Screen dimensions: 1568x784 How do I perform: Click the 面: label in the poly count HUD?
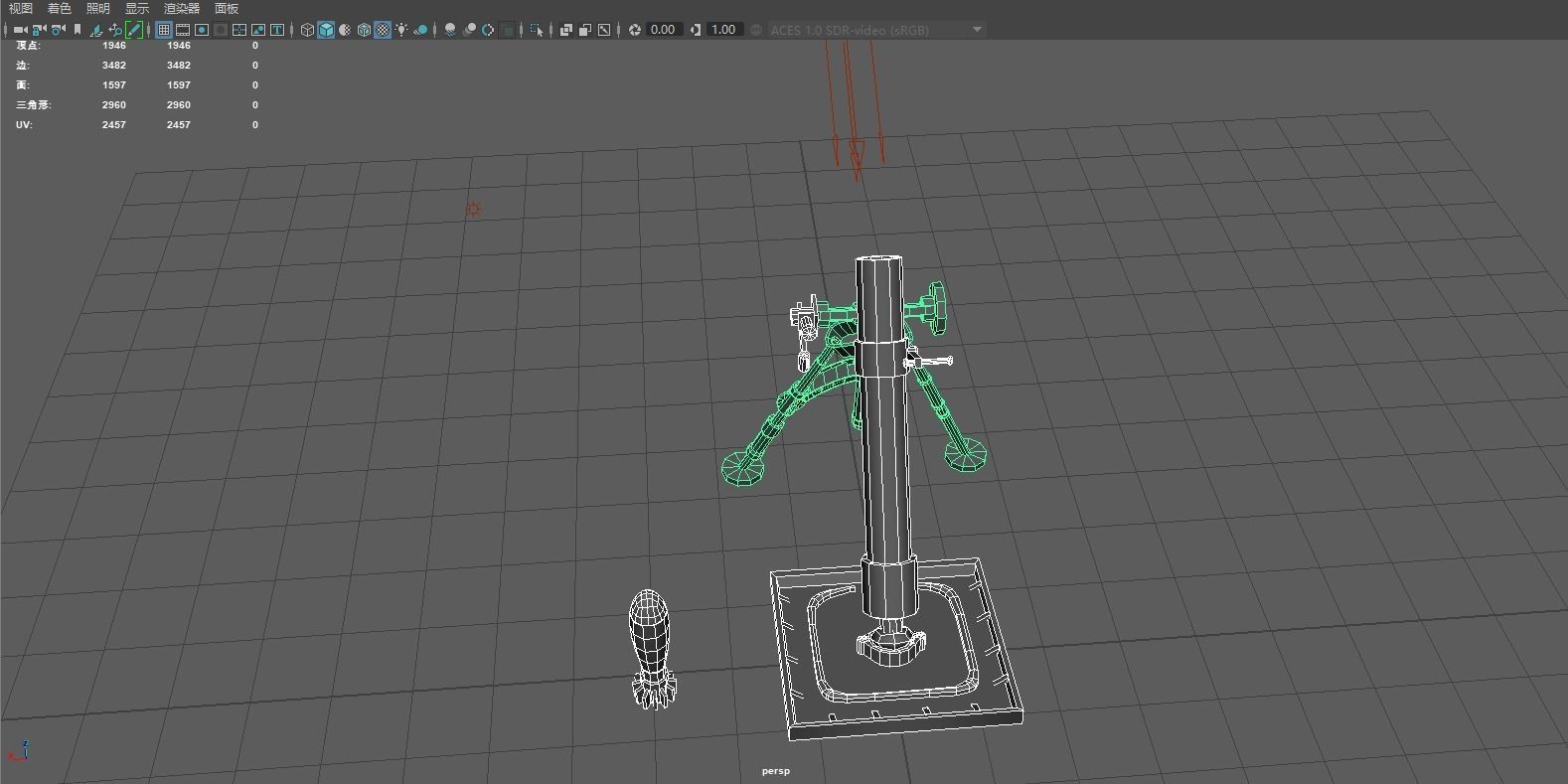click(22, 85)
